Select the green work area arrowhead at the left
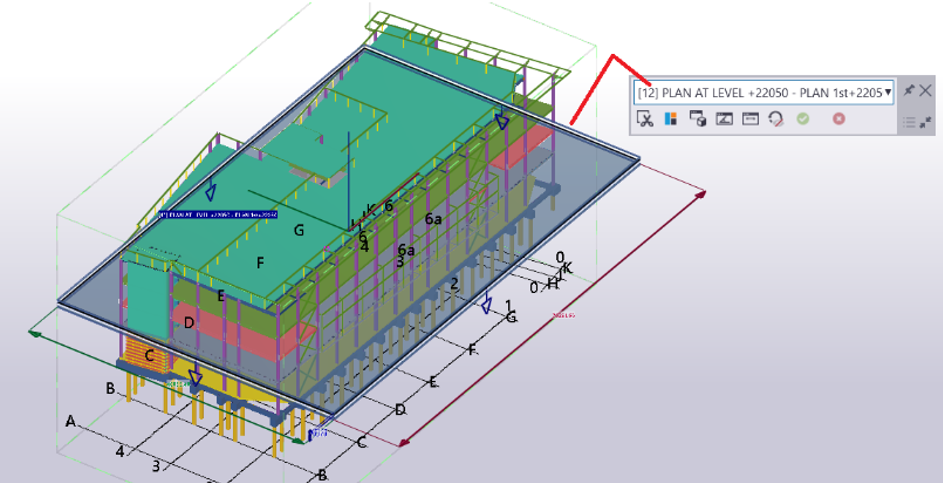The image size is (943, 483). point(34,332)
